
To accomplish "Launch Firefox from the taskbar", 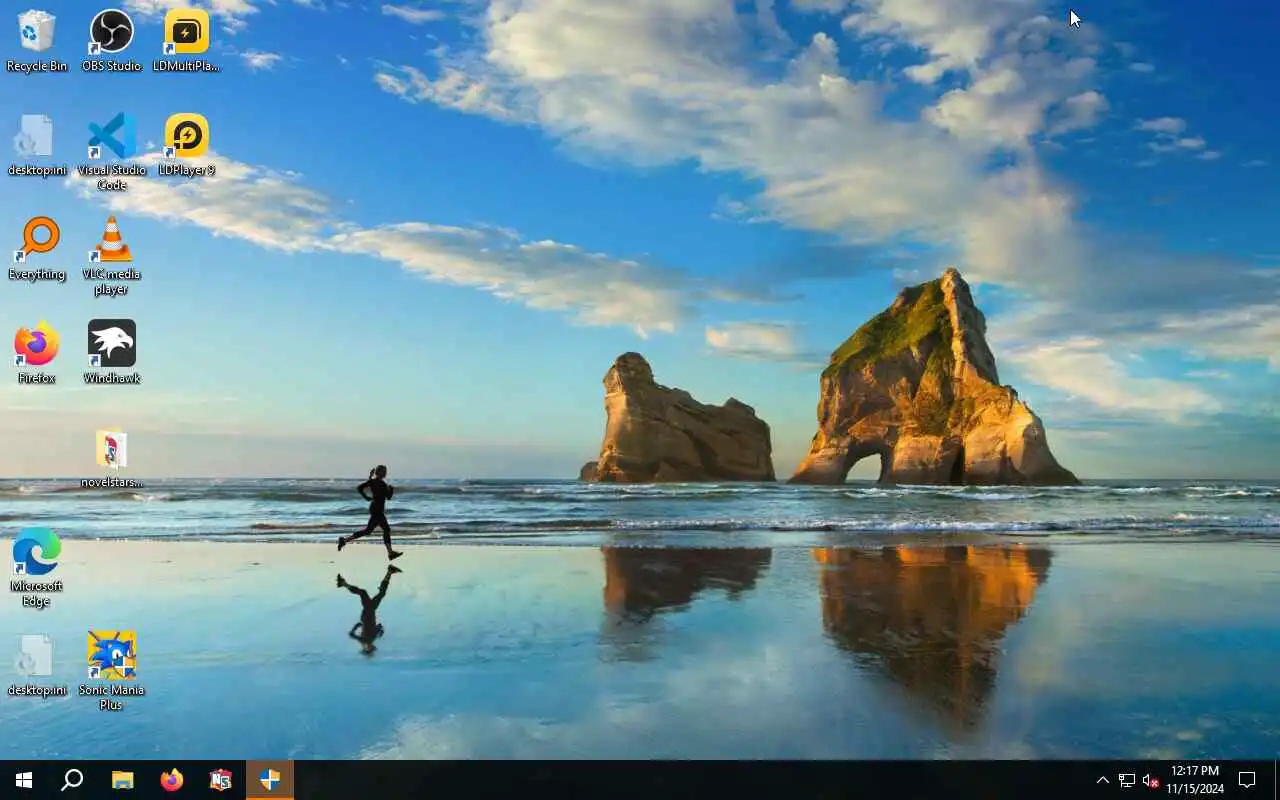I will coord(172,780).
